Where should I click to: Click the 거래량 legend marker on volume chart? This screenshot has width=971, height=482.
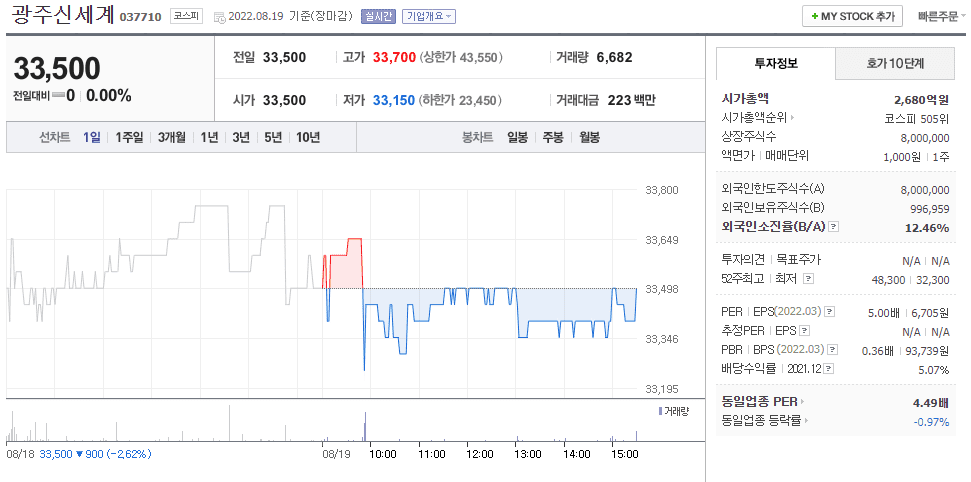pyautogui.click(x=660, y=411)
